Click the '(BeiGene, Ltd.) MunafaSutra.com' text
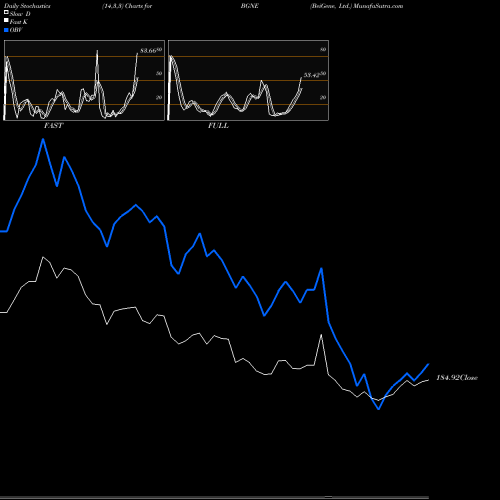Viewport: 500px width, 500px height. (356, 6)
